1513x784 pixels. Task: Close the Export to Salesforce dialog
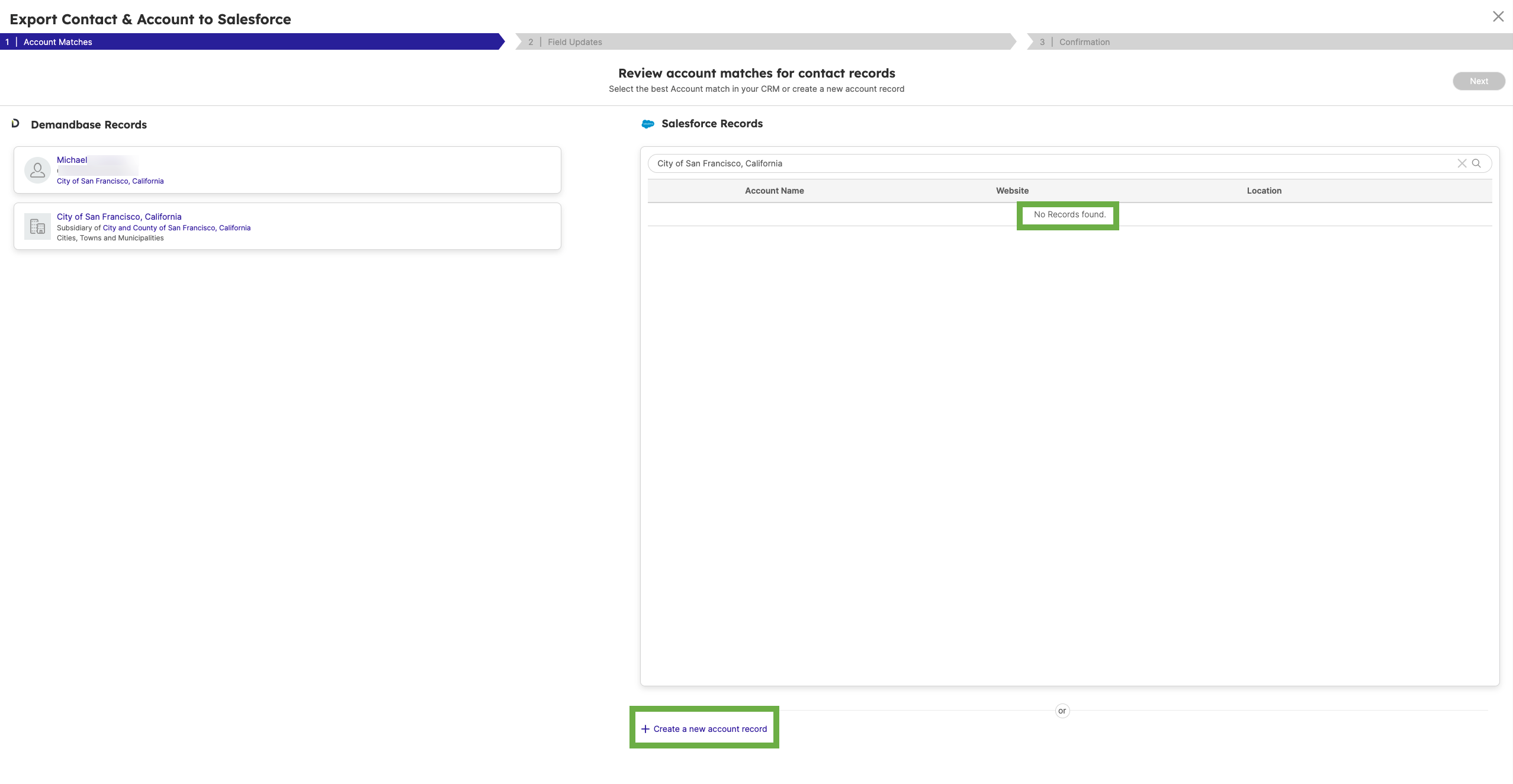(x=1498, y=17)
